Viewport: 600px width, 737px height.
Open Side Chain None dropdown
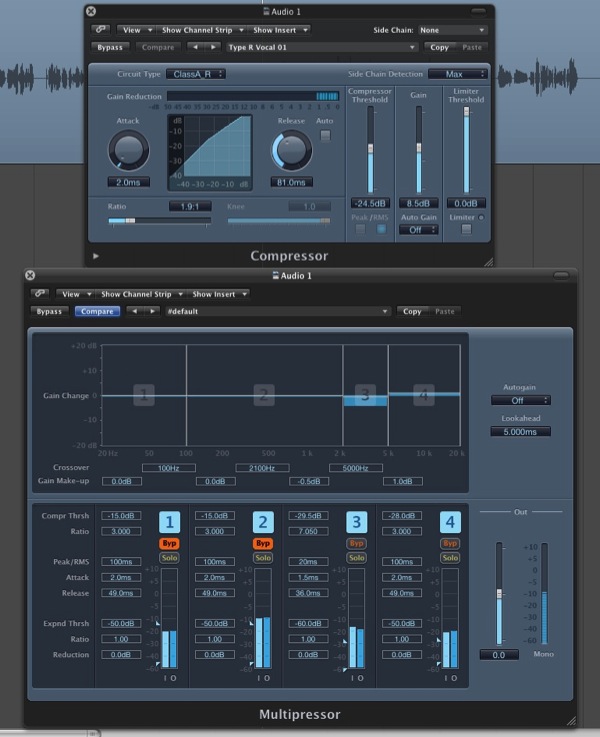(x=452, y=30)
